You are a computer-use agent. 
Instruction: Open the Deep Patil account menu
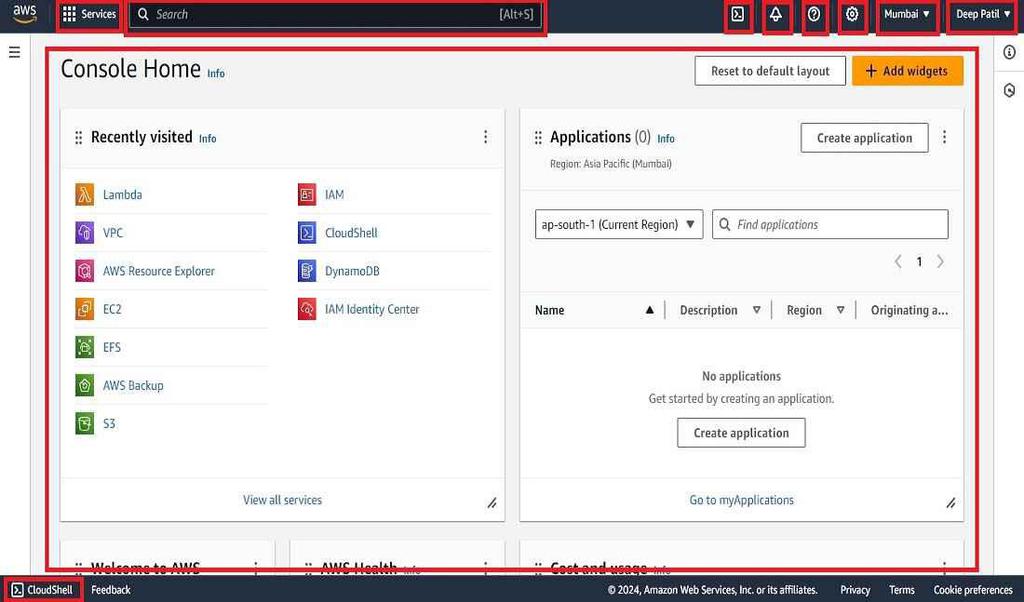(x=981, y=15)
